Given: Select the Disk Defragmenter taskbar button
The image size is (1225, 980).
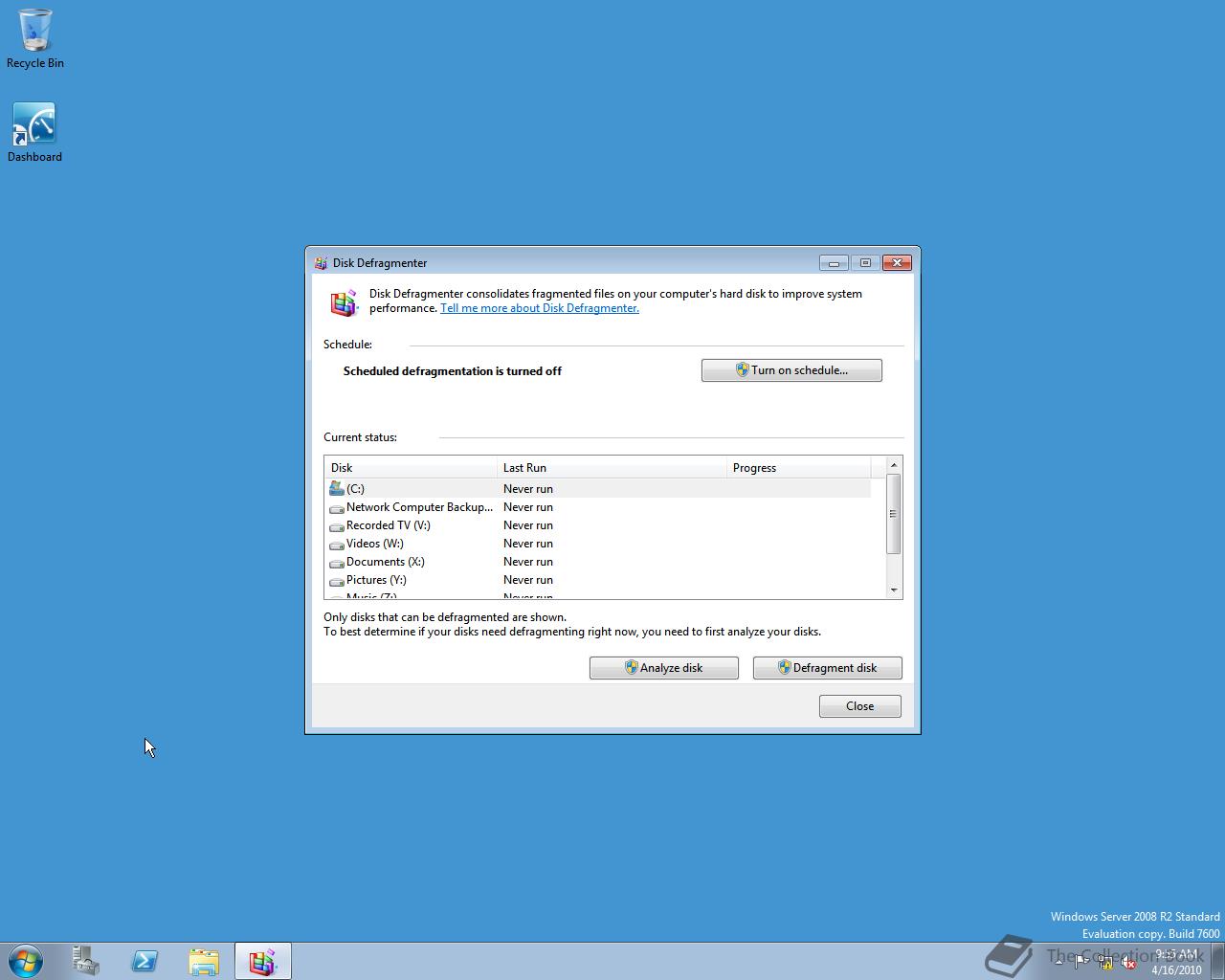Looking at the screenshot, I should pyautogui.click(x=263, y=961).
